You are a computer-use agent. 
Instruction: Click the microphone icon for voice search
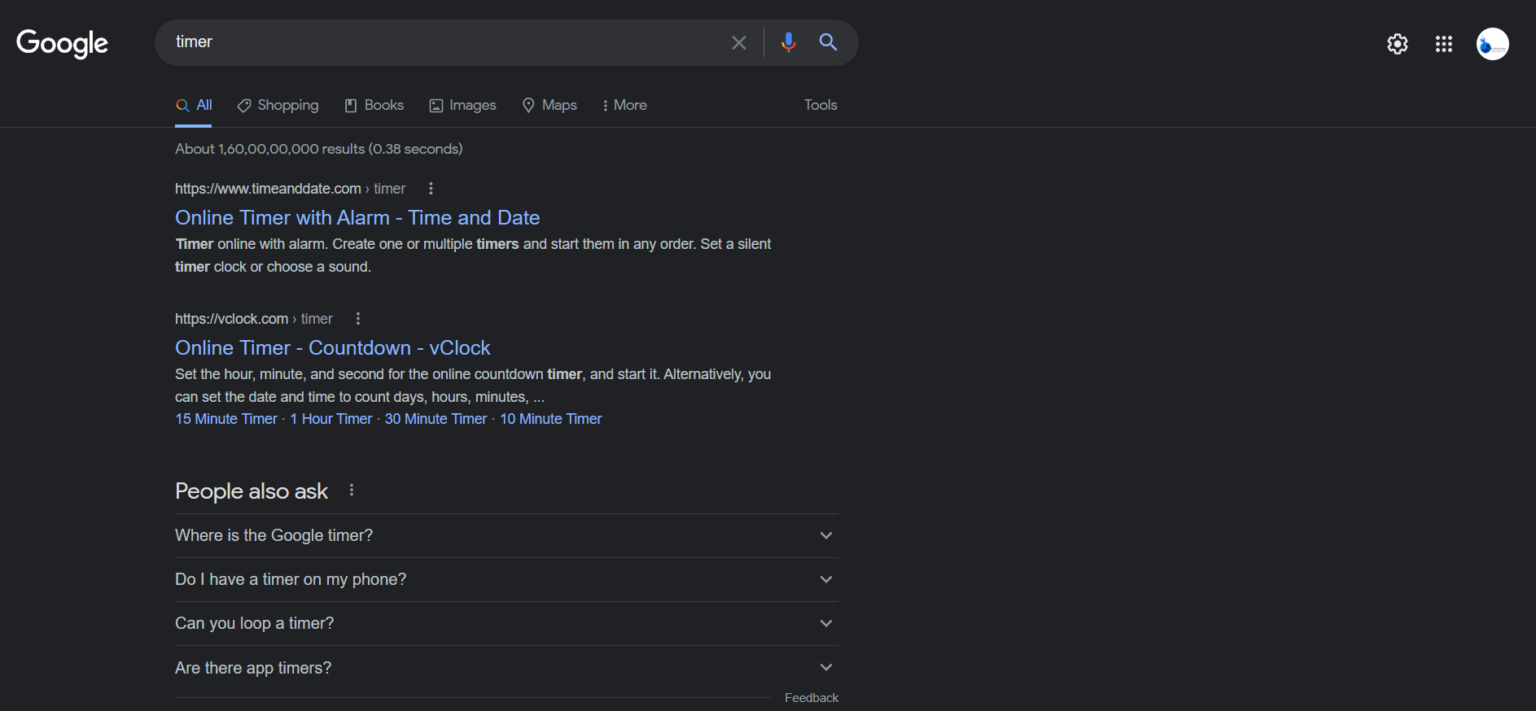(x=788, y=42)
